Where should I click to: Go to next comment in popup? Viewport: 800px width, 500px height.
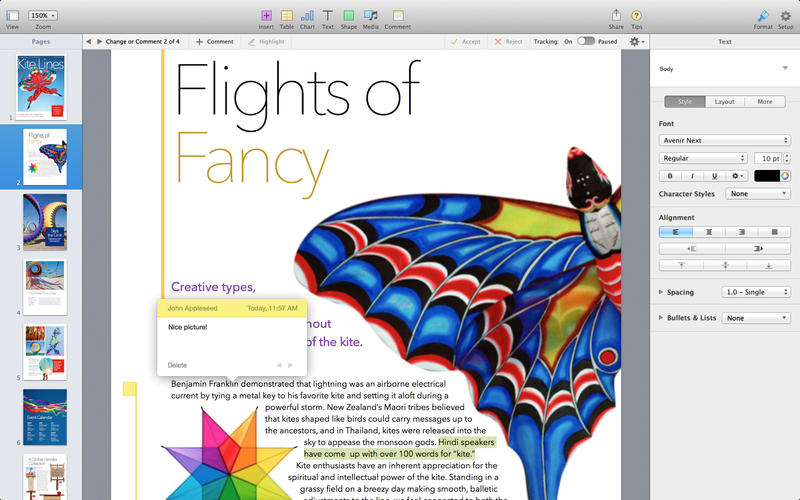click(291, 365)
